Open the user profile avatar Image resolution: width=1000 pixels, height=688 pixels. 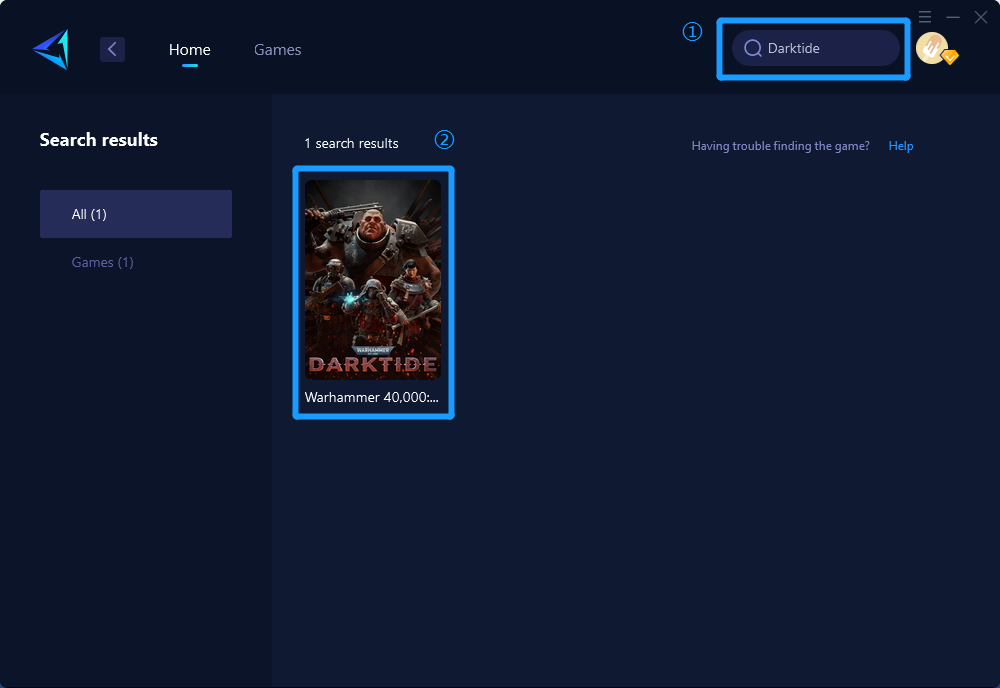coord(934,48)
